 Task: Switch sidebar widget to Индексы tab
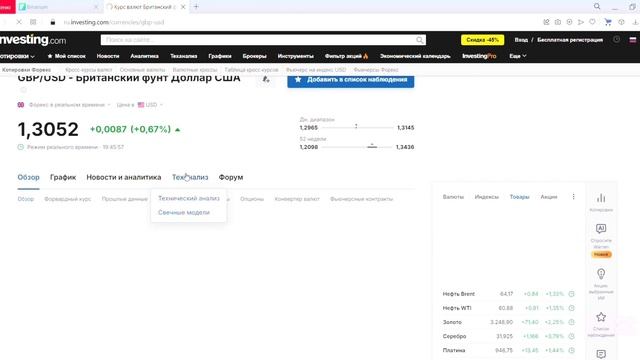[x=487, y=197]
